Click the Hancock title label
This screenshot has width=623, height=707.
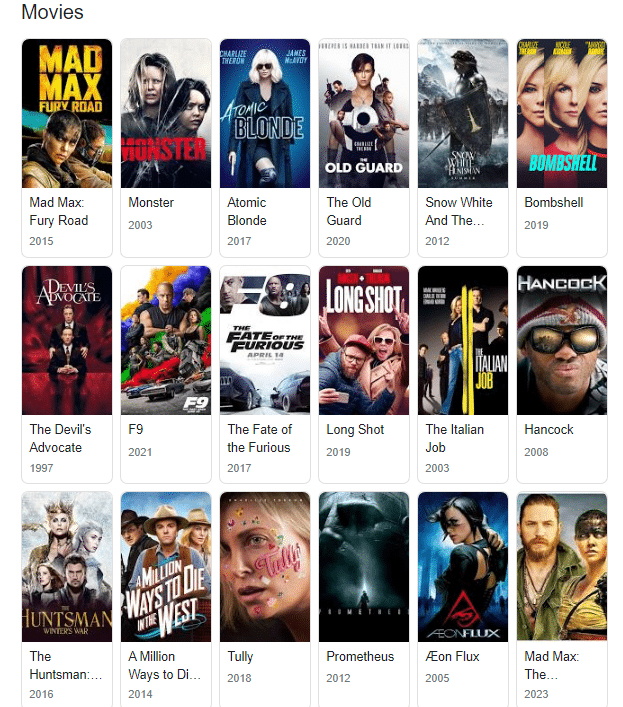tap(549, 429)
